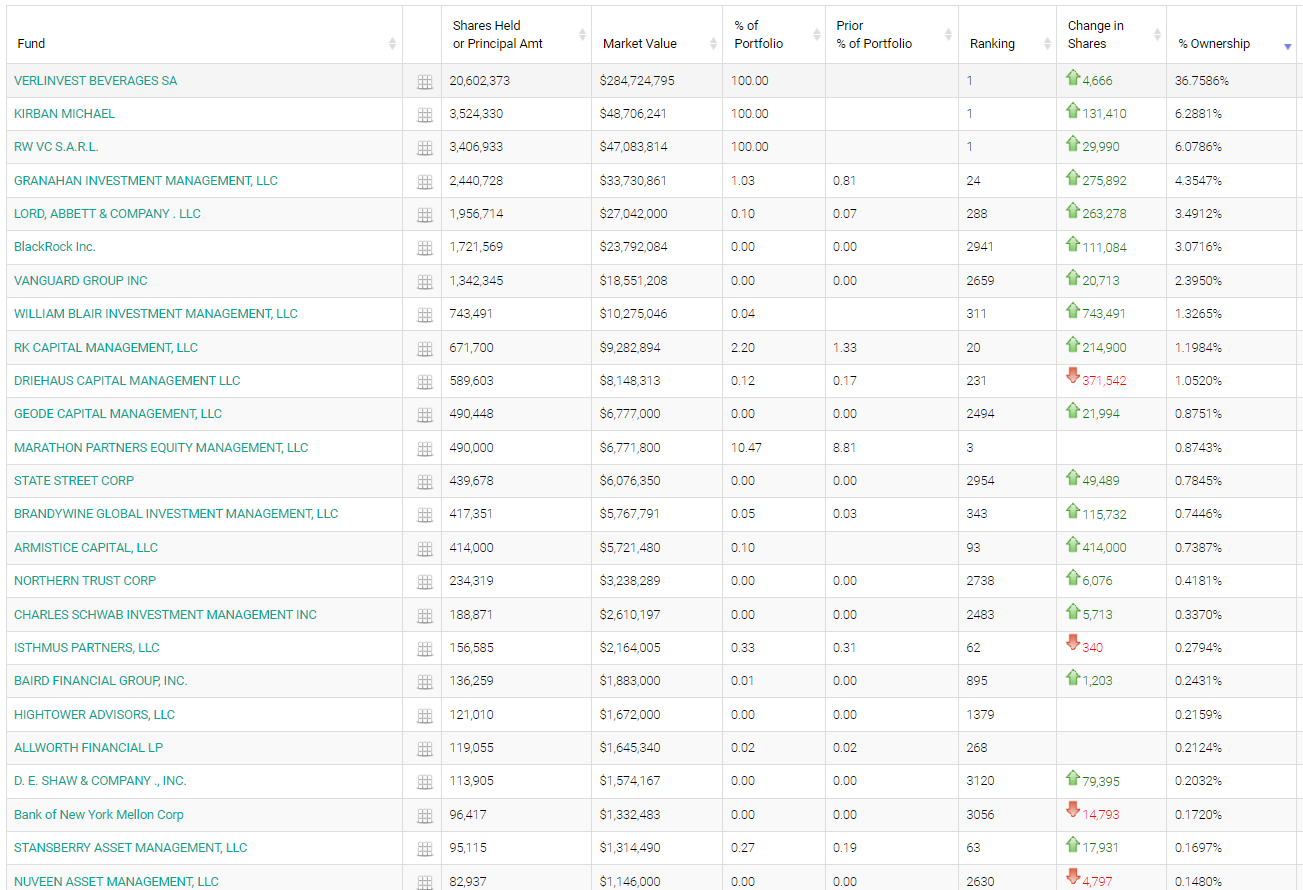Sort by Prior % of Portfolio column
The image size is (1303, 890).
pos(892,35)
